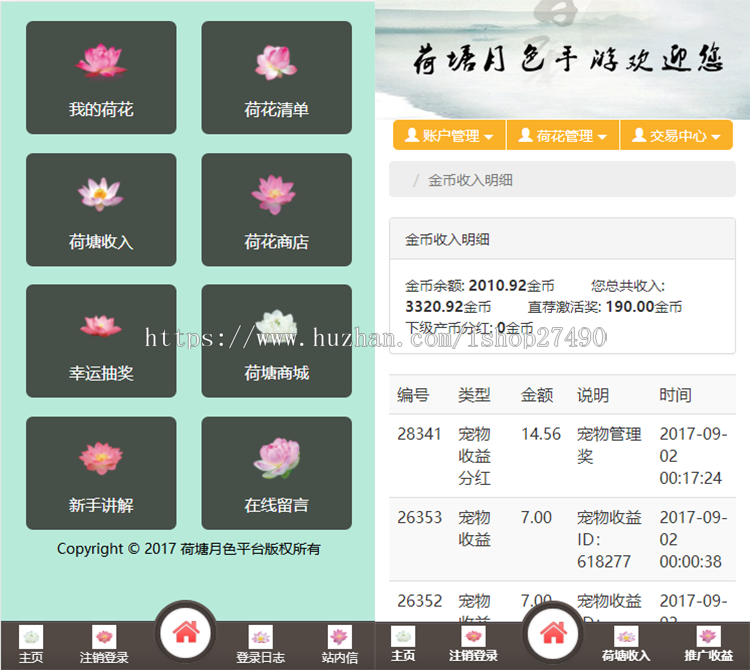Open the 在线留言 lotus tile
The image size is (750, 670).
point(276,473)
